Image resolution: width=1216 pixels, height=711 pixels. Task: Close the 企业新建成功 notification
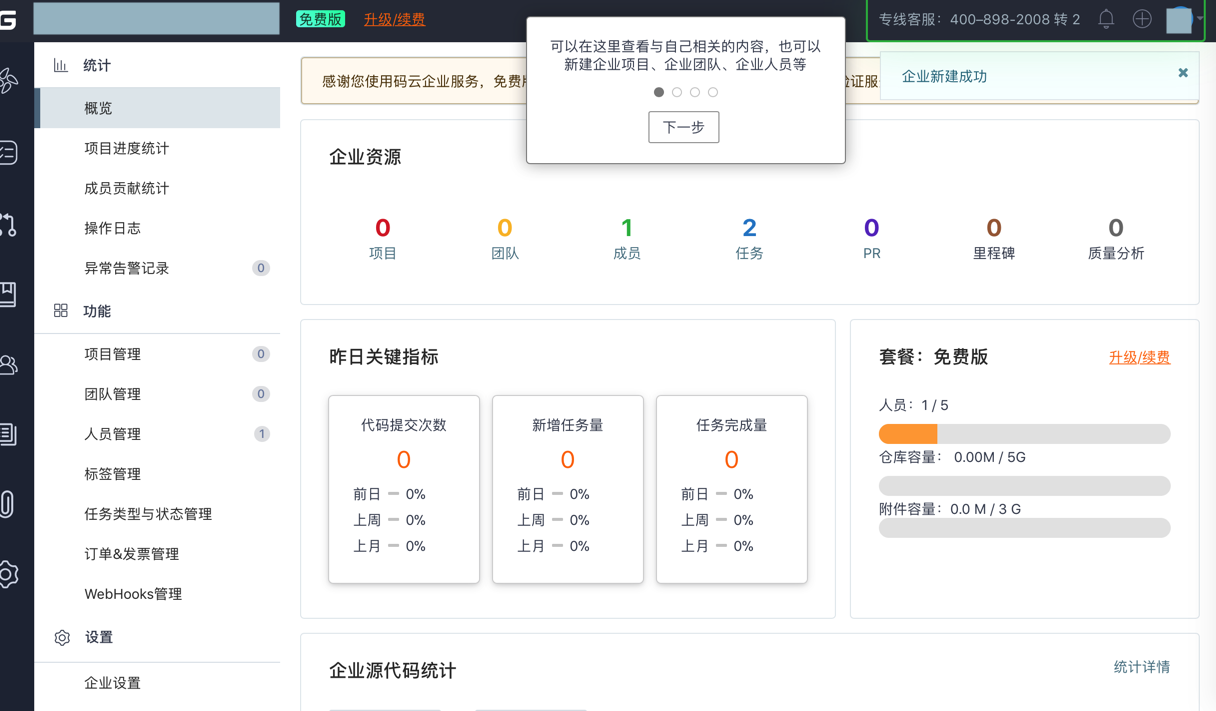point(1183,73)
